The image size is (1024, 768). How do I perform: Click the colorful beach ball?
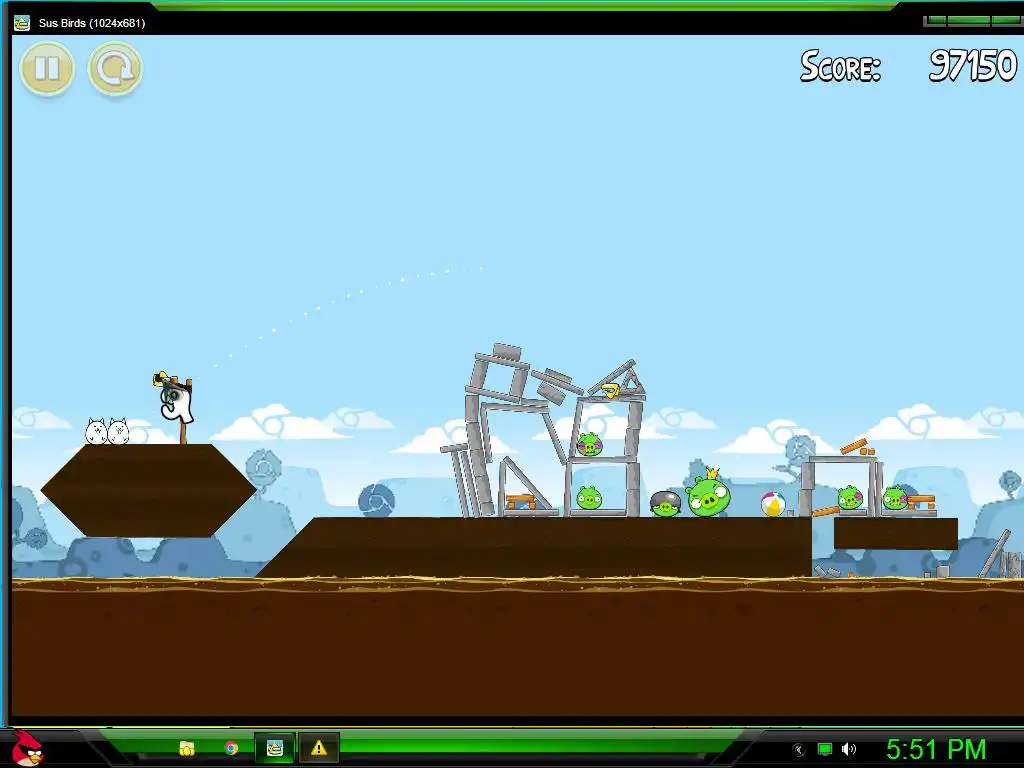tap(773, 504)
